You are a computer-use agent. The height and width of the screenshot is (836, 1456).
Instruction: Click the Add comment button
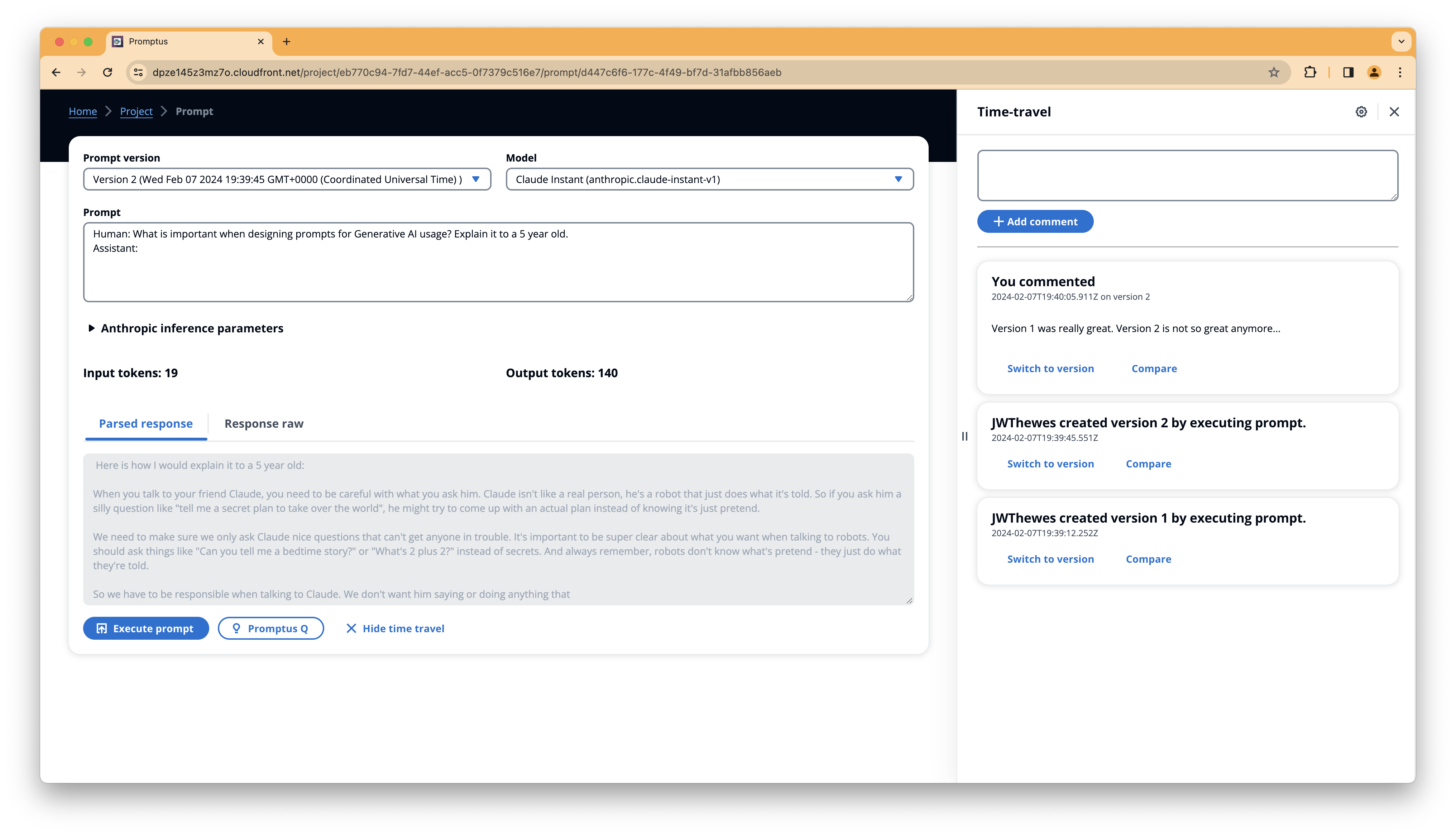coord(1035,221)
